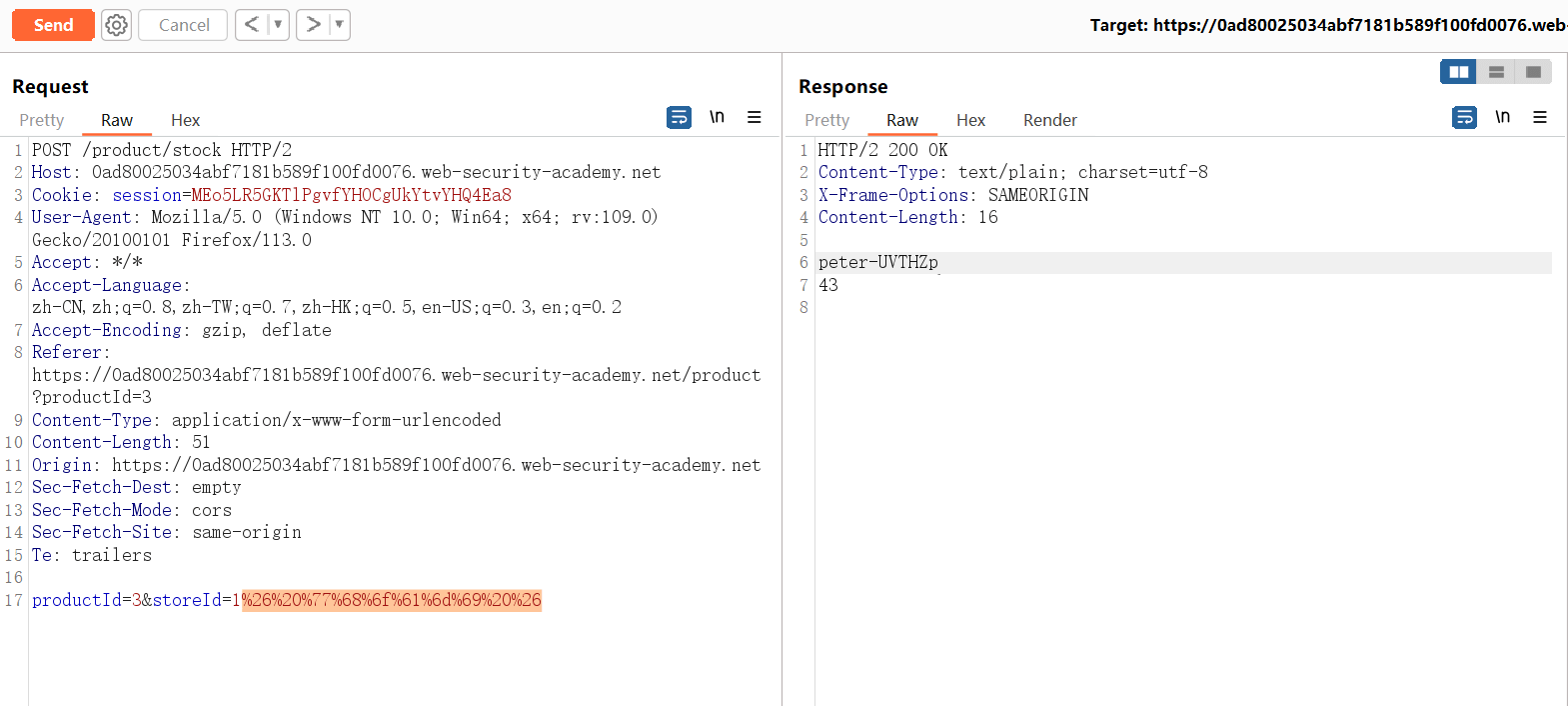Open Response panel hamburger menu
The width and height of the screenshot is (1568, 706).
[1540, 117]
